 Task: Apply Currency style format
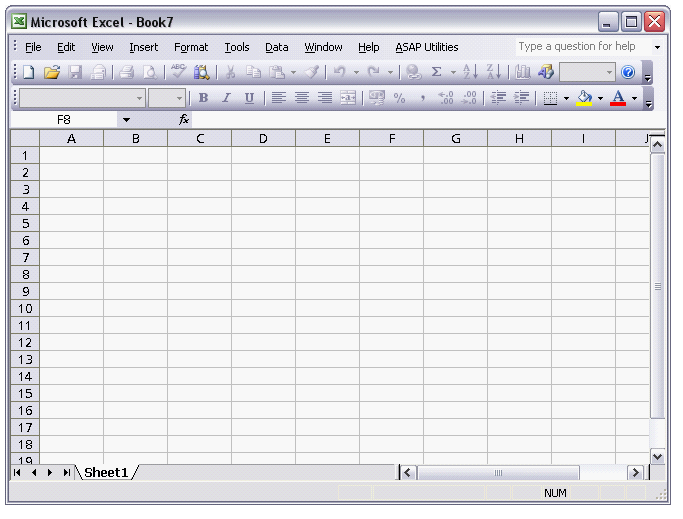[x=377, y=98]
